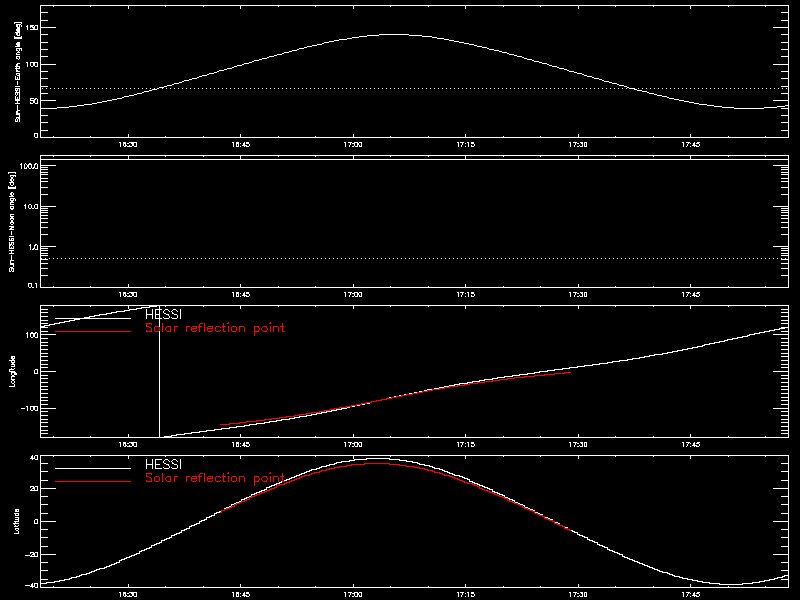Select the 'Latitude' y-axis title
The height and width of the screenshot is (600, 800).
(16, 521)
